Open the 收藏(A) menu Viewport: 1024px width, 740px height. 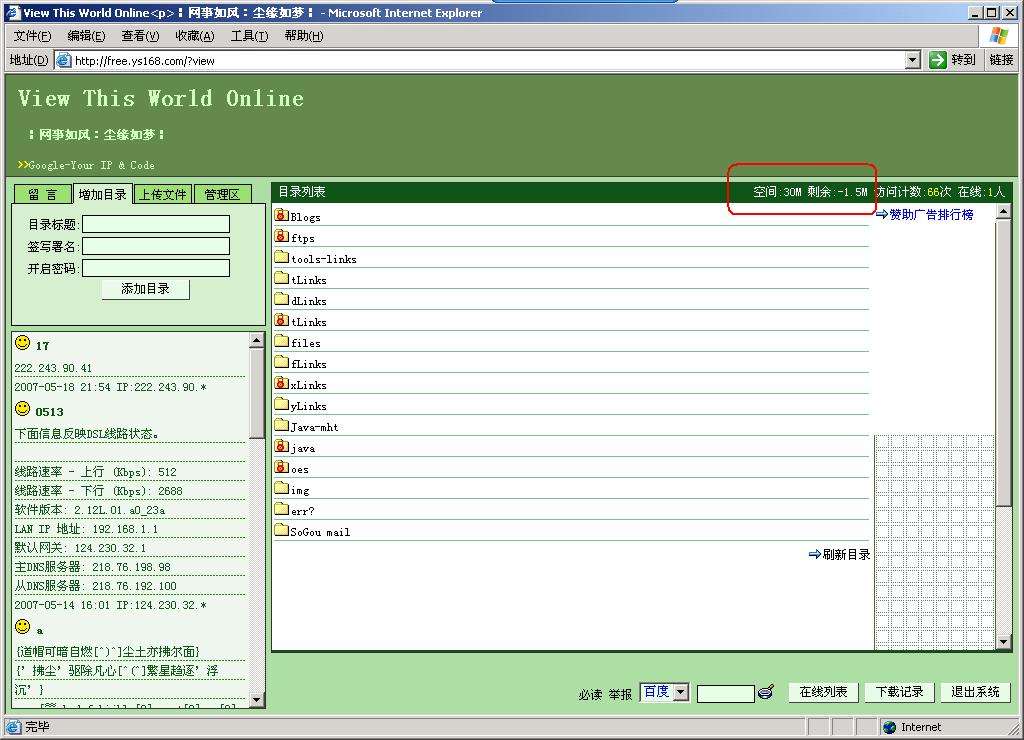(x=195, y=36)
